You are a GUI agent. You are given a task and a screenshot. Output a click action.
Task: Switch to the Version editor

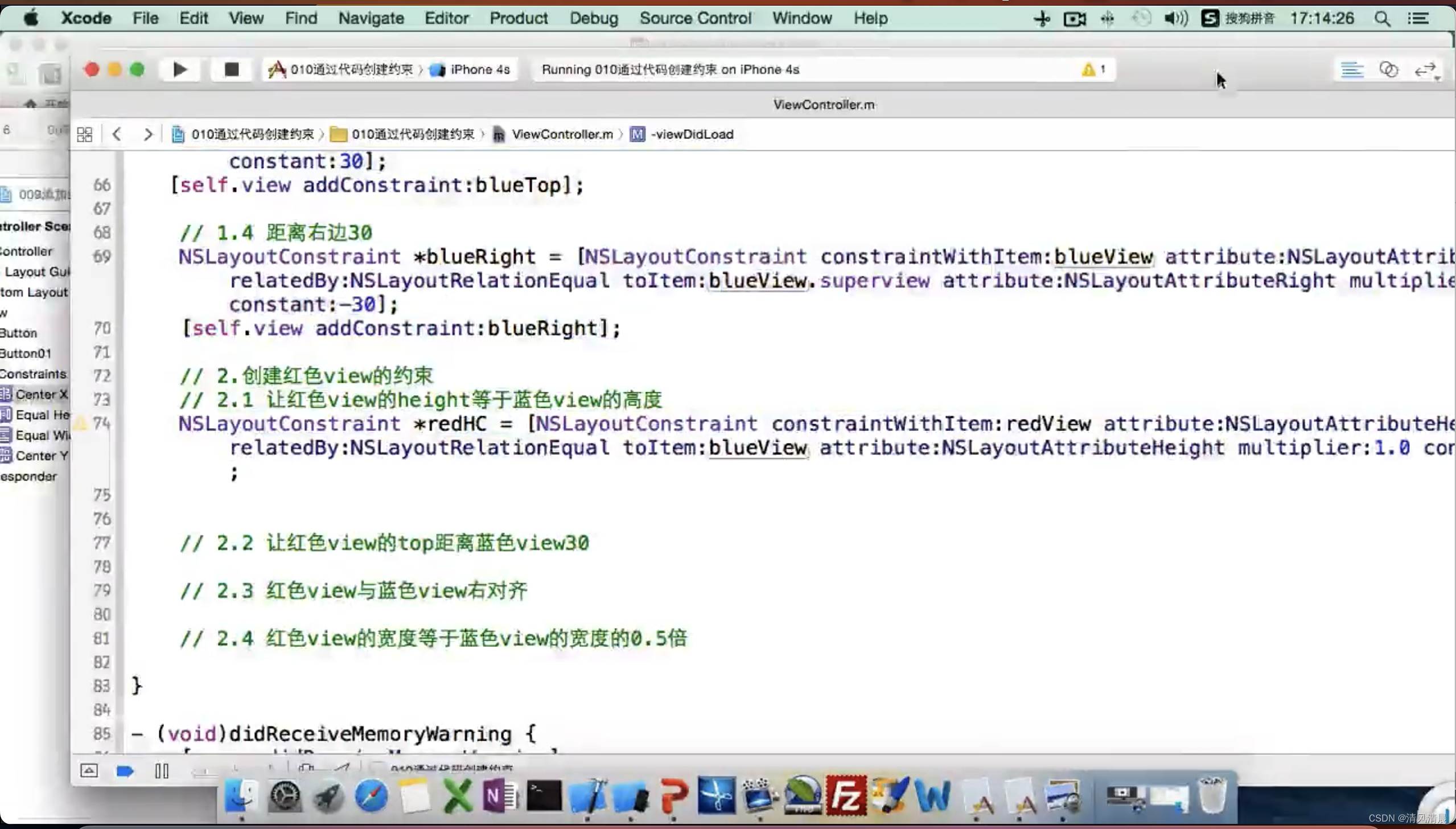1425,70
